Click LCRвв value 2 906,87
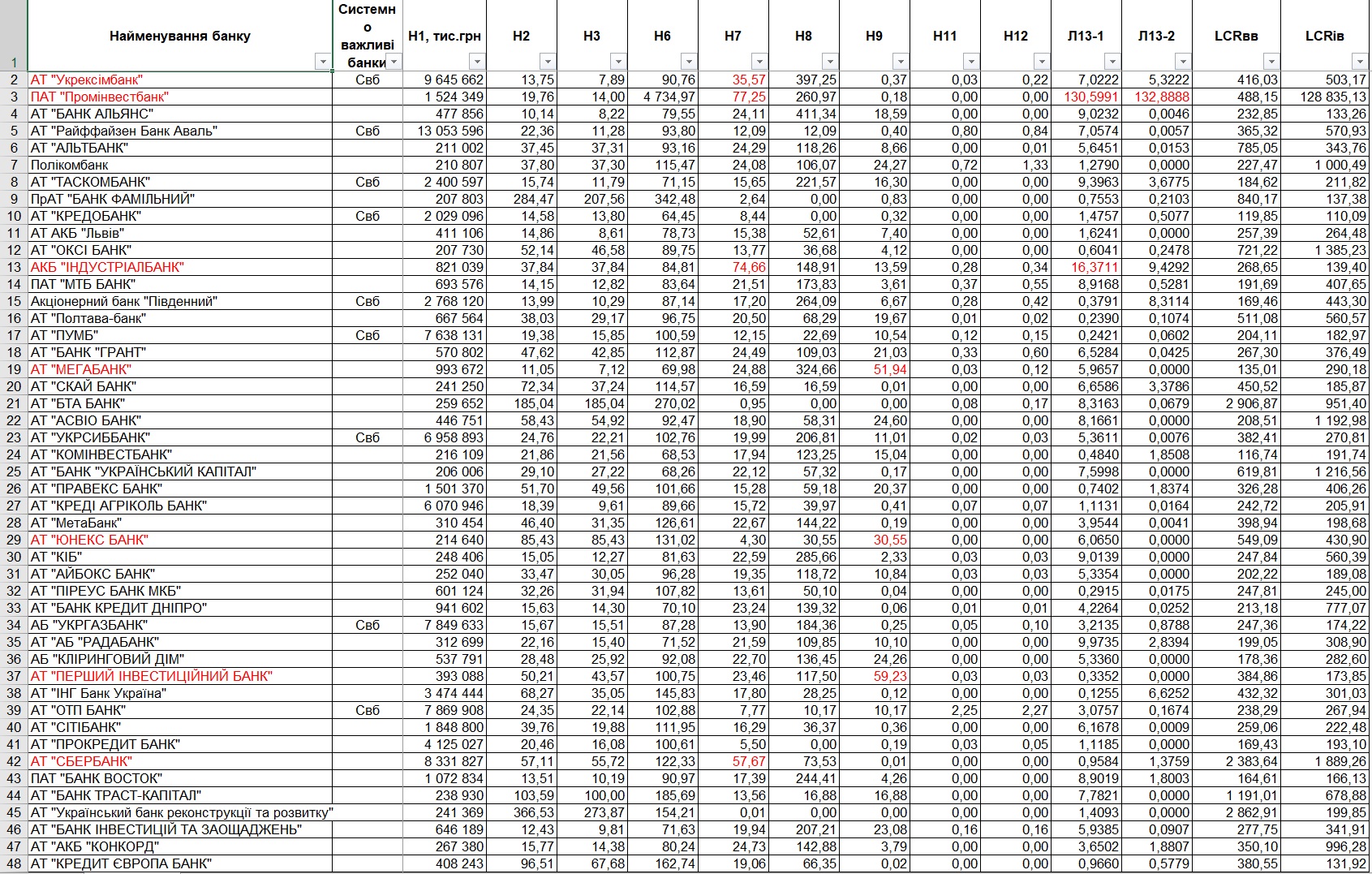This screenshot has width=1372, height=874. click(x=1237, y=403)
